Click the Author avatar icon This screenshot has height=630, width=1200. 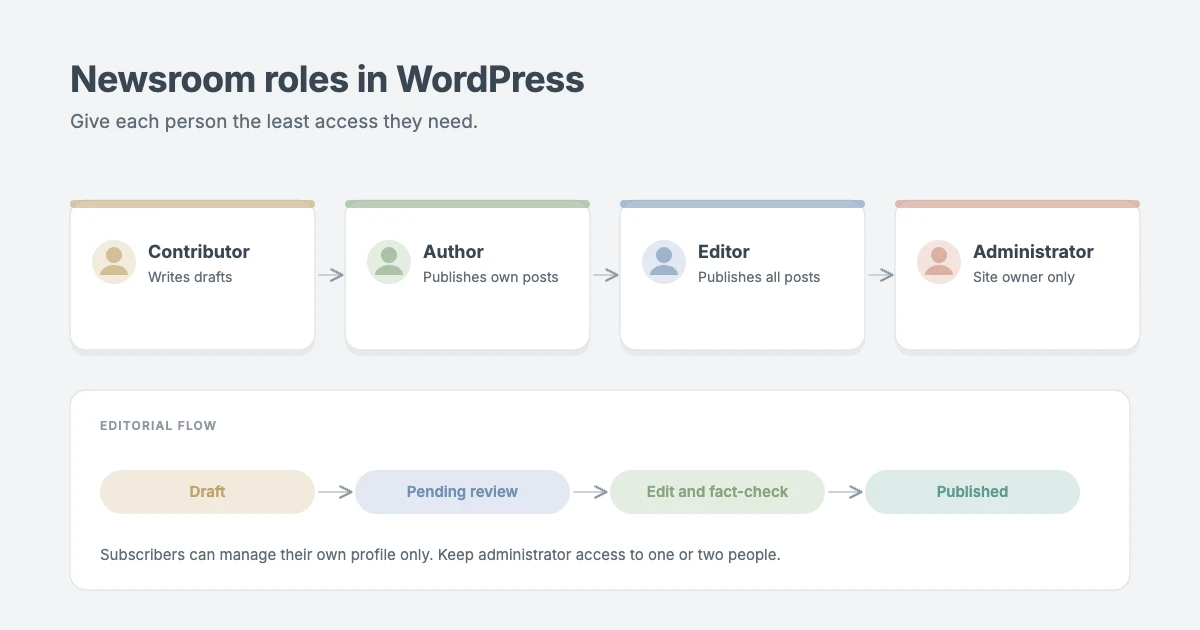[389, 262]
